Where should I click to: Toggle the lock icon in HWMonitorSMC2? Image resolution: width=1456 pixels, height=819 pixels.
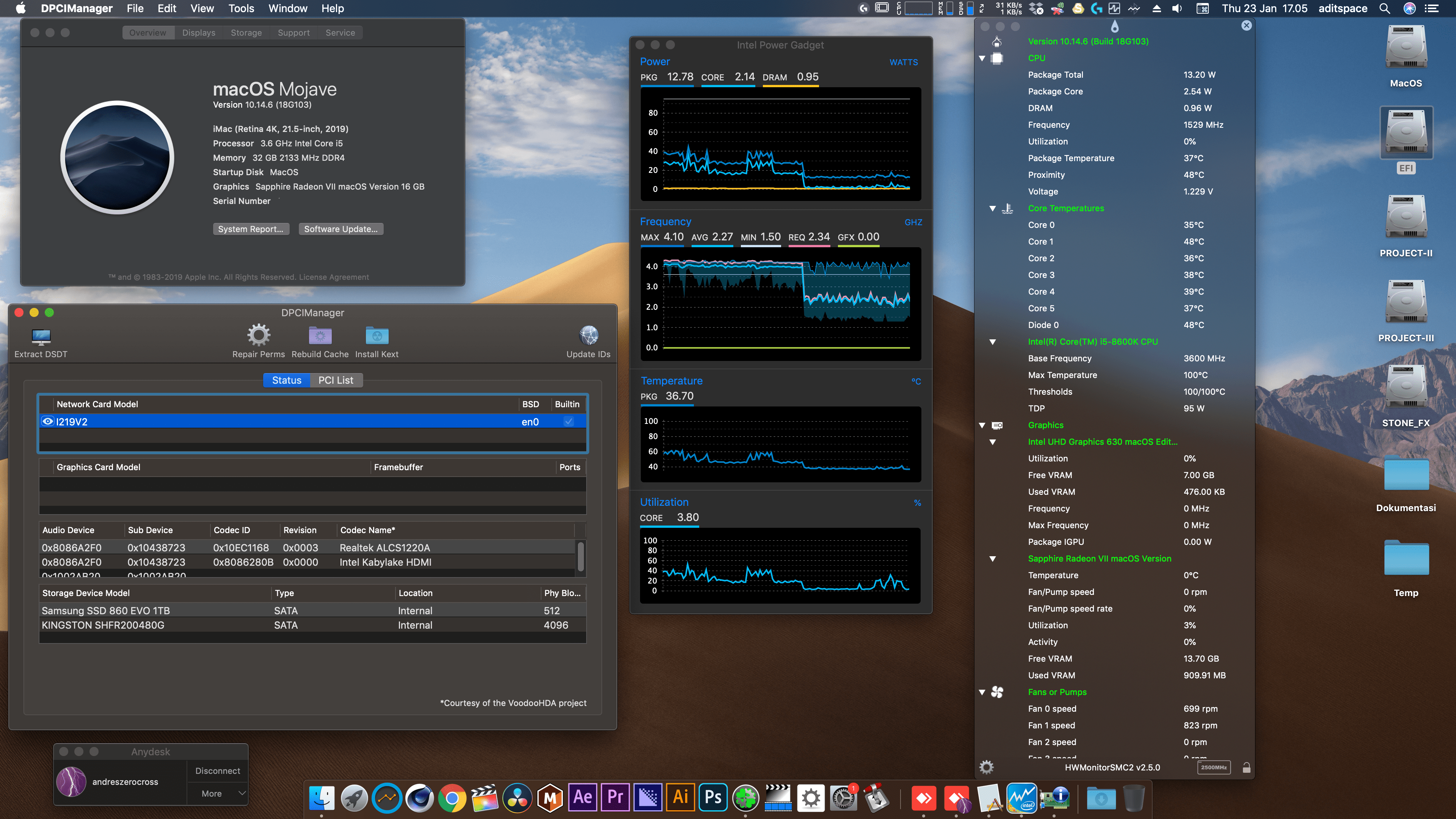point(1246,767)
